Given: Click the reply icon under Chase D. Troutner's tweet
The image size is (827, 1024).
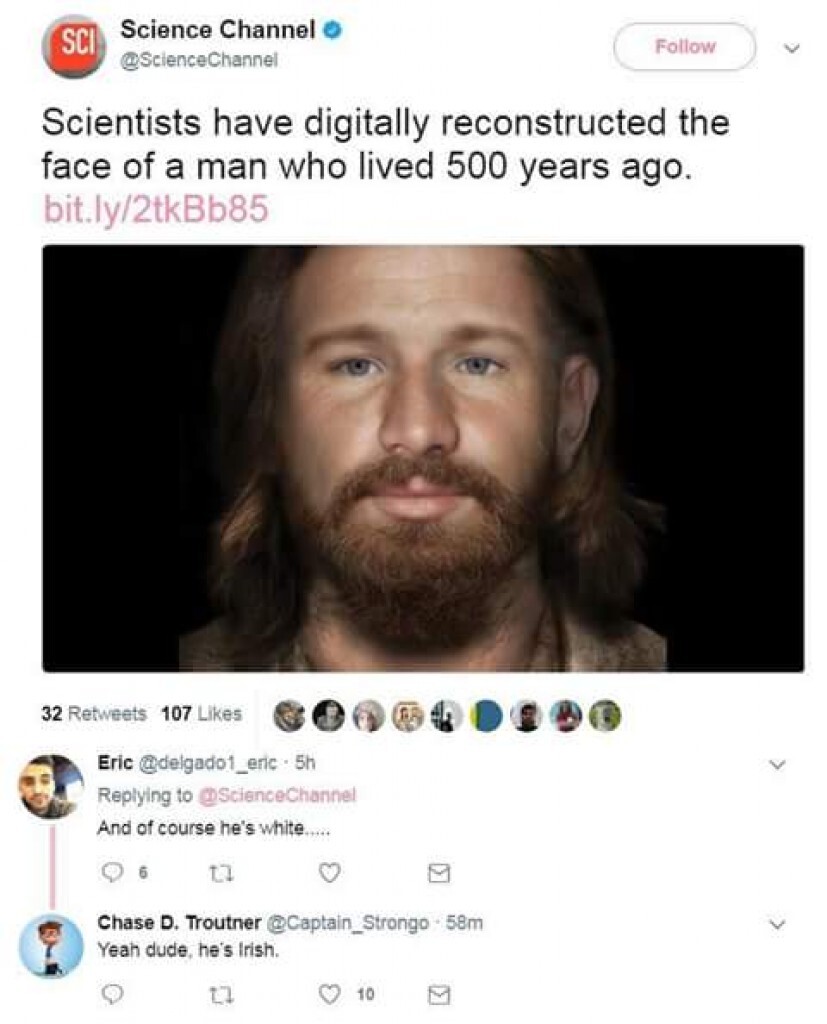Looking at the screenshot, I should pos(113,993).
